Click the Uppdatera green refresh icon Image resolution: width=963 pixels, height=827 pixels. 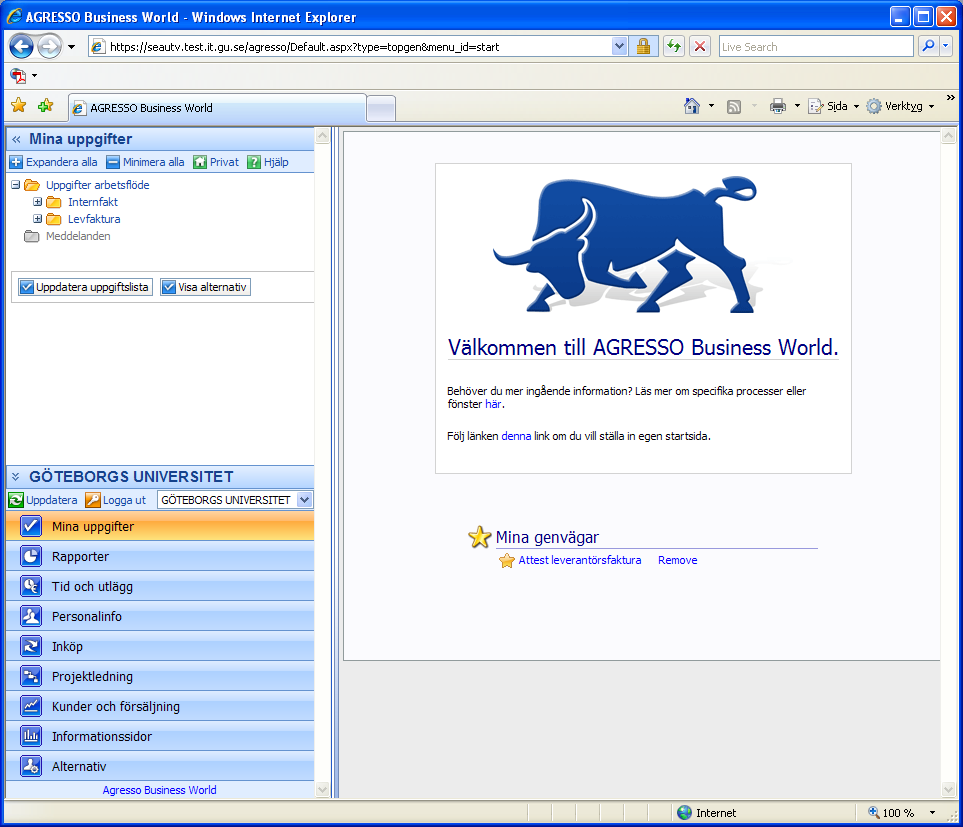pos(16,500)
